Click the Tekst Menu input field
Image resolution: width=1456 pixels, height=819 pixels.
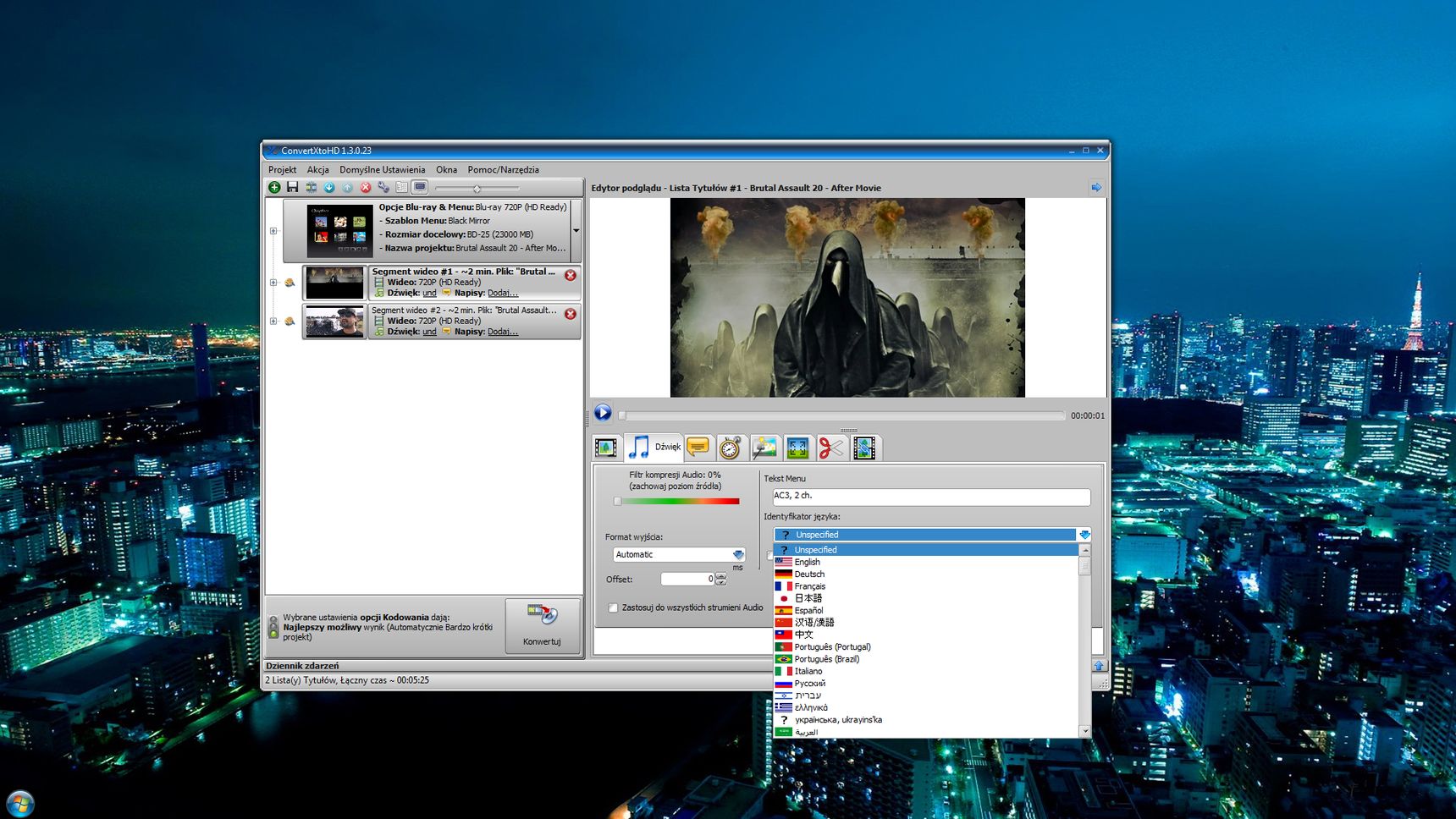[931, 497]
